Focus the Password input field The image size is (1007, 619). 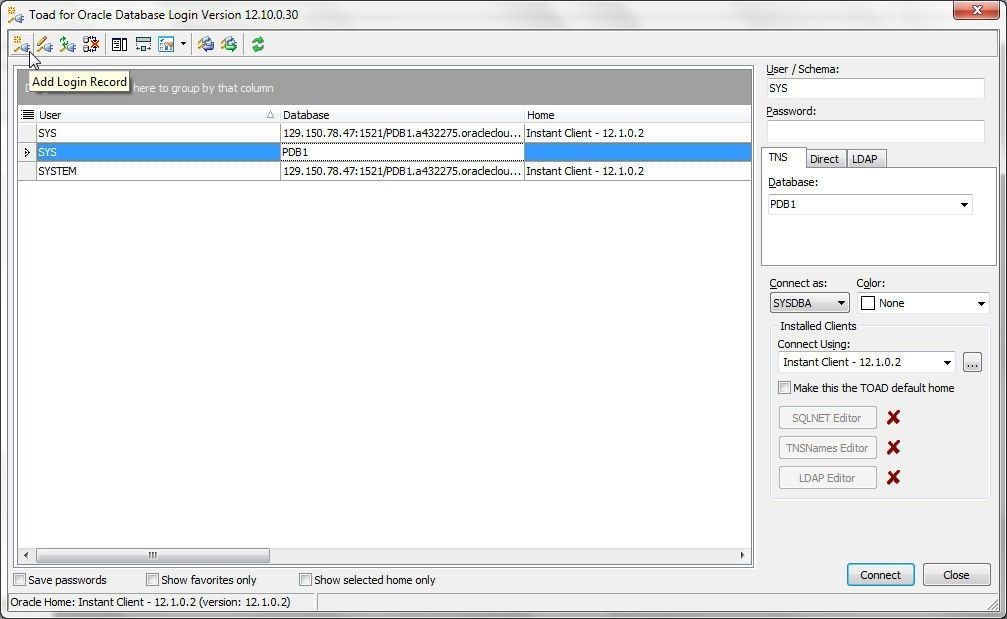click(875, 131)
